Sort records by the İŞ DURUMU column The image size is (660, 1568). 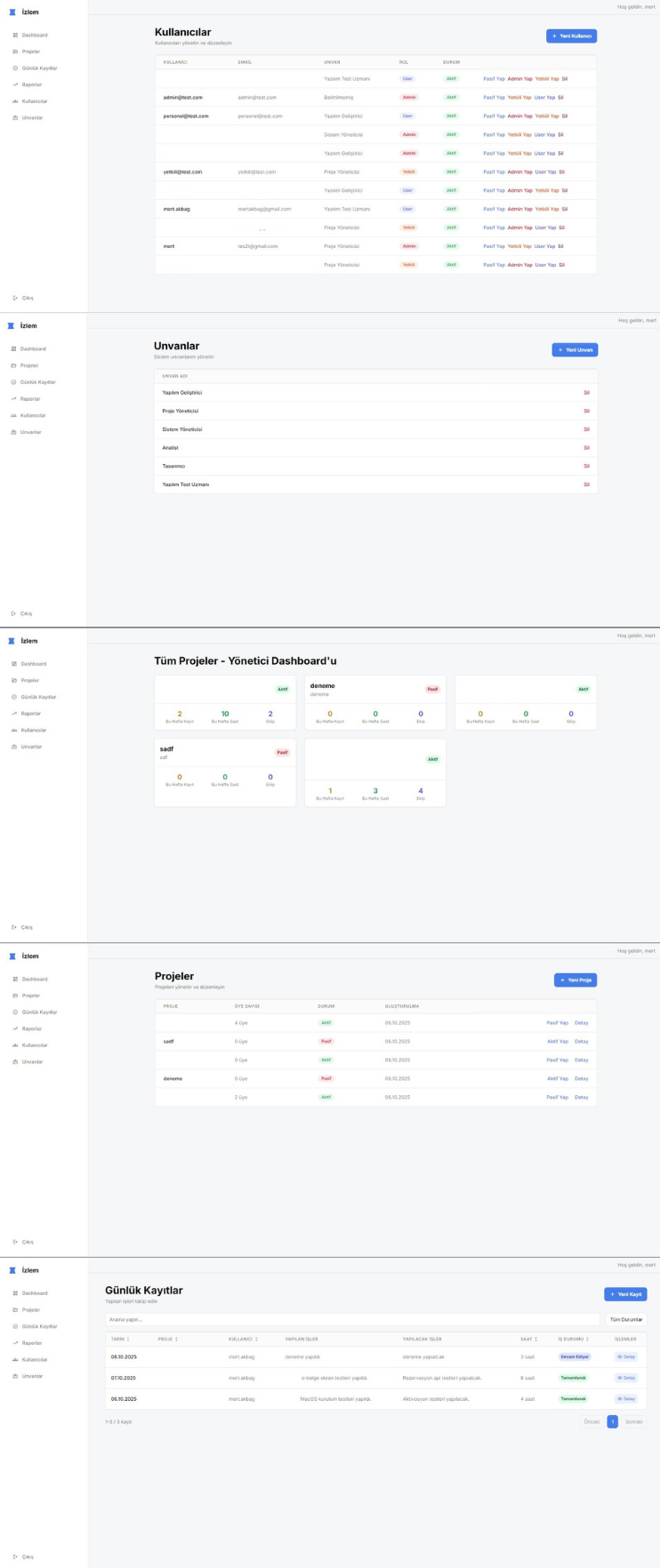click(574, 1339)
